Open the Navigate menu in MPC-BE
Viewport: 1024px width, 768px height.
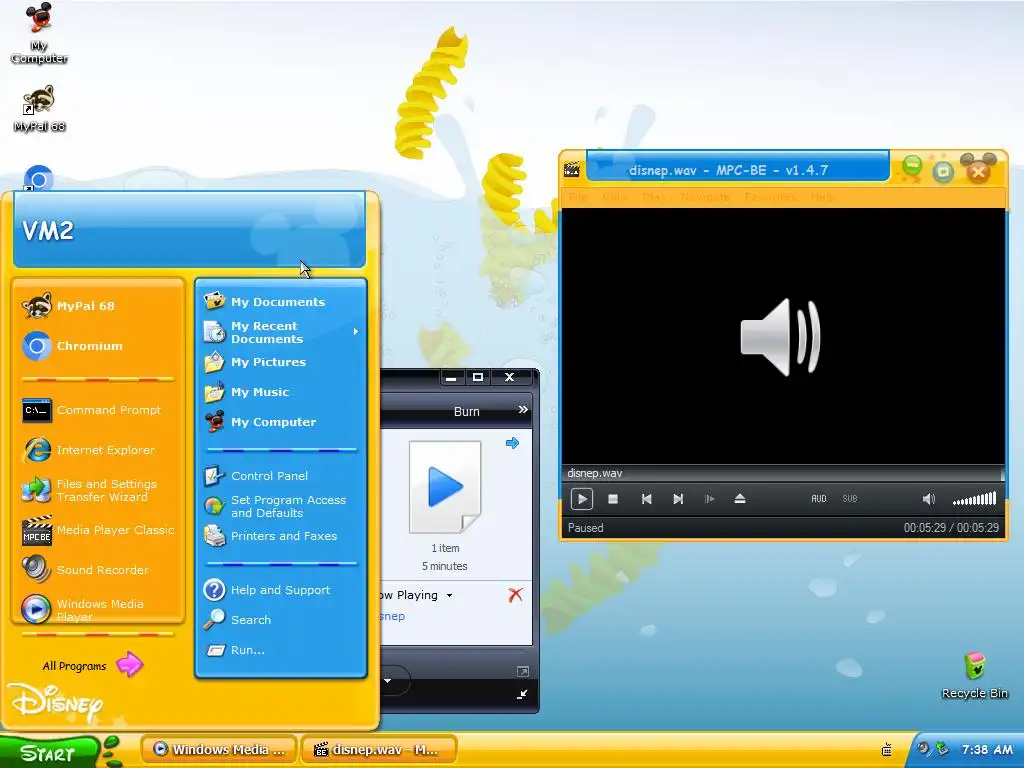click(705, 197)
